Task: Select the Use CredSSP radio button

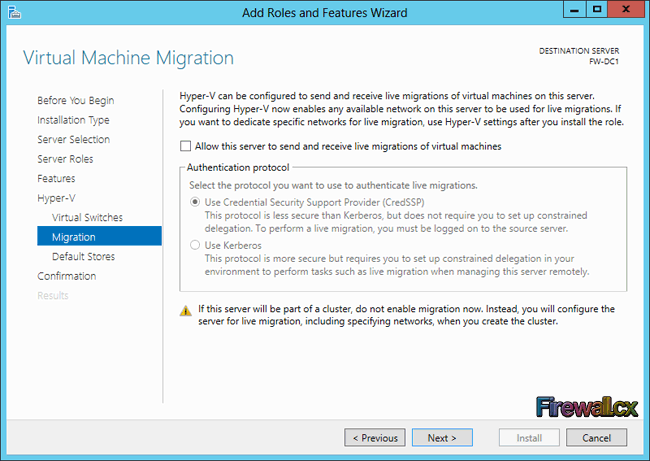Action: [x=195, y=202]
